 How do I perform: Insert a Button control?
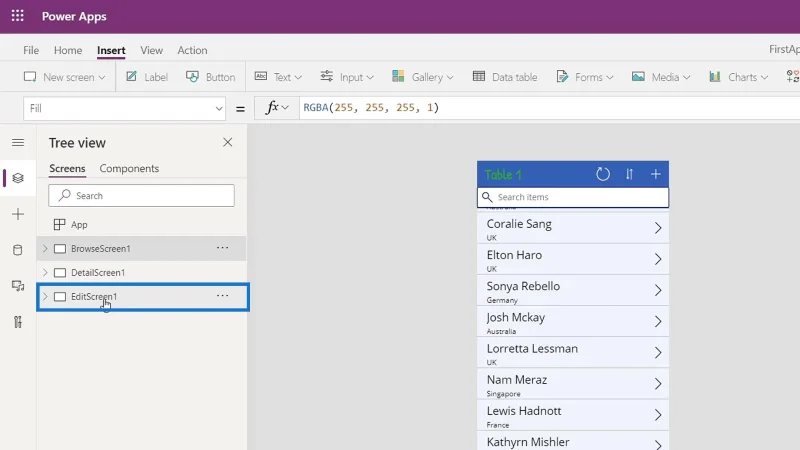210,77
